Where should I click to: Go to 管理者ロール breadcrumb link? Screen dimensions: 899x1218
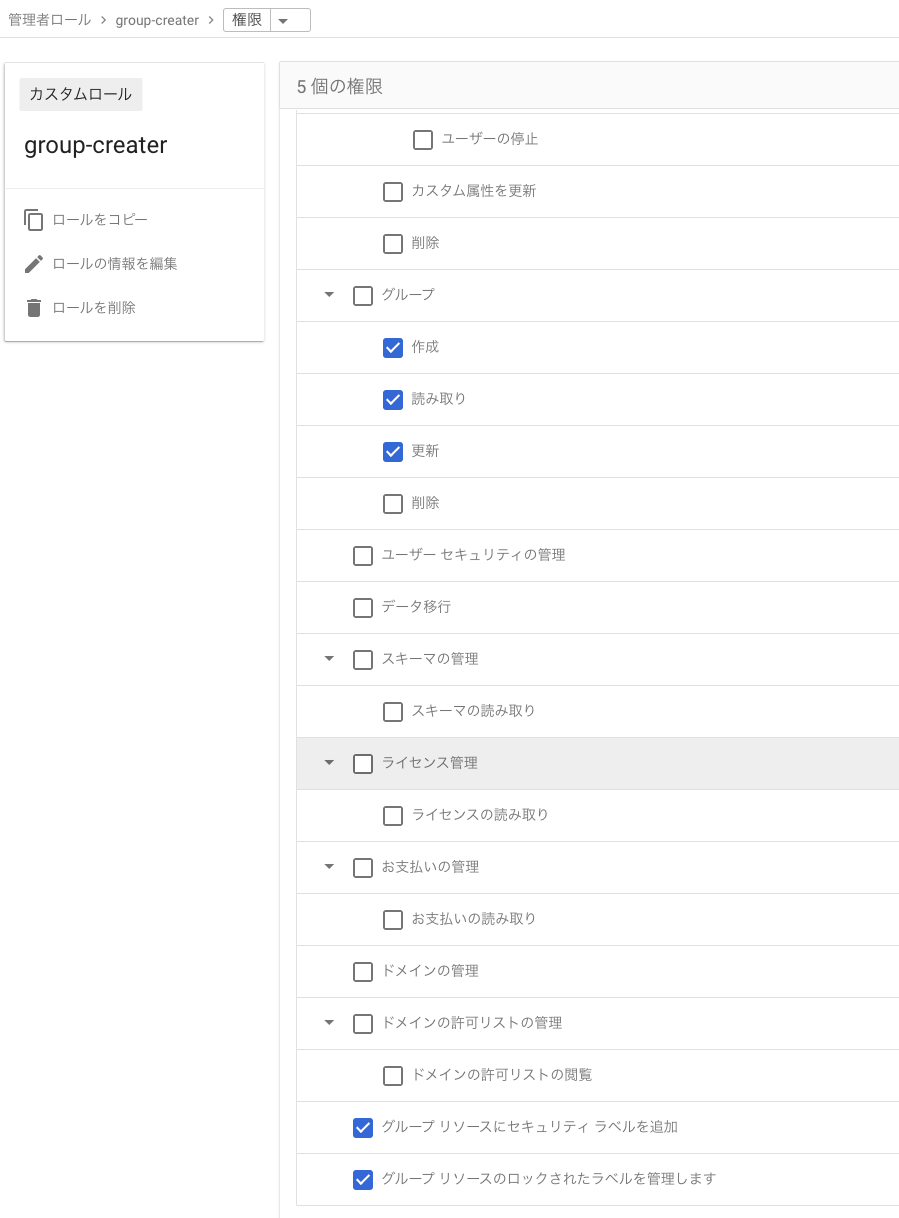pyautogui.click(x=49, y=20)
